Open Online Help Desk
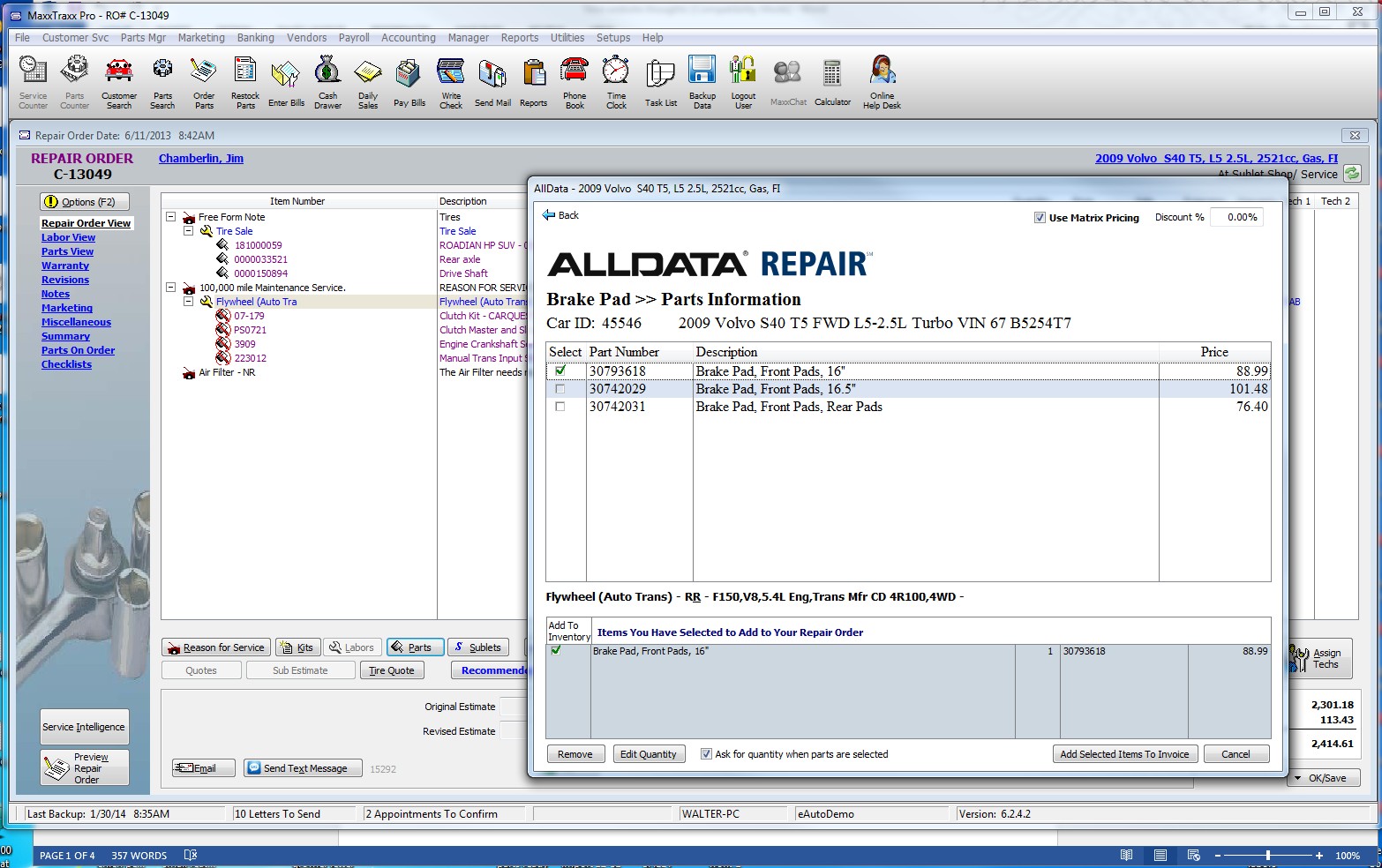Image resolution: width=1382 pixels, height=868 pixels. click(882, 82)
